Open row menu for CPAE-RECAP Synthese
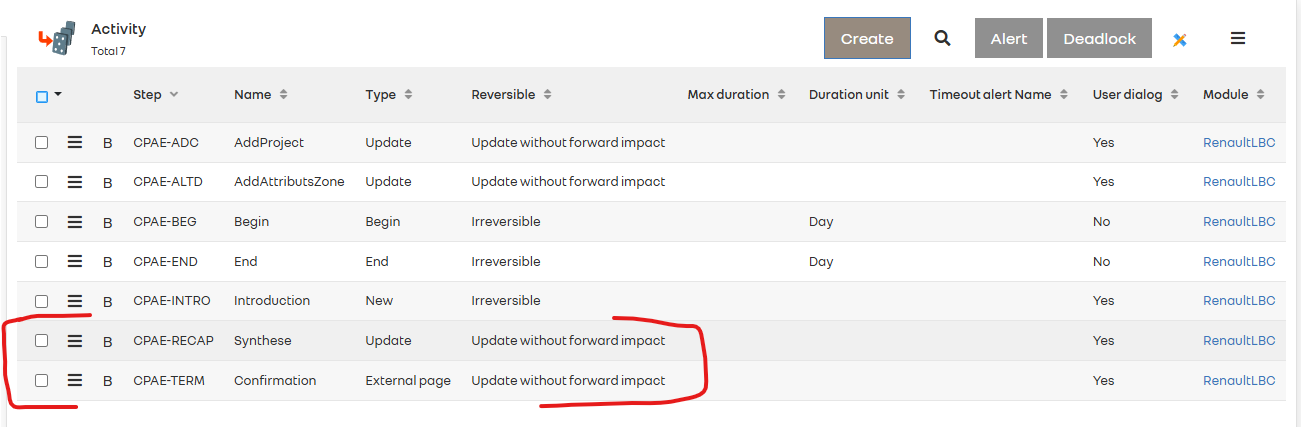The width and height of the screenshot is (1301, 427). pos(74,340)
